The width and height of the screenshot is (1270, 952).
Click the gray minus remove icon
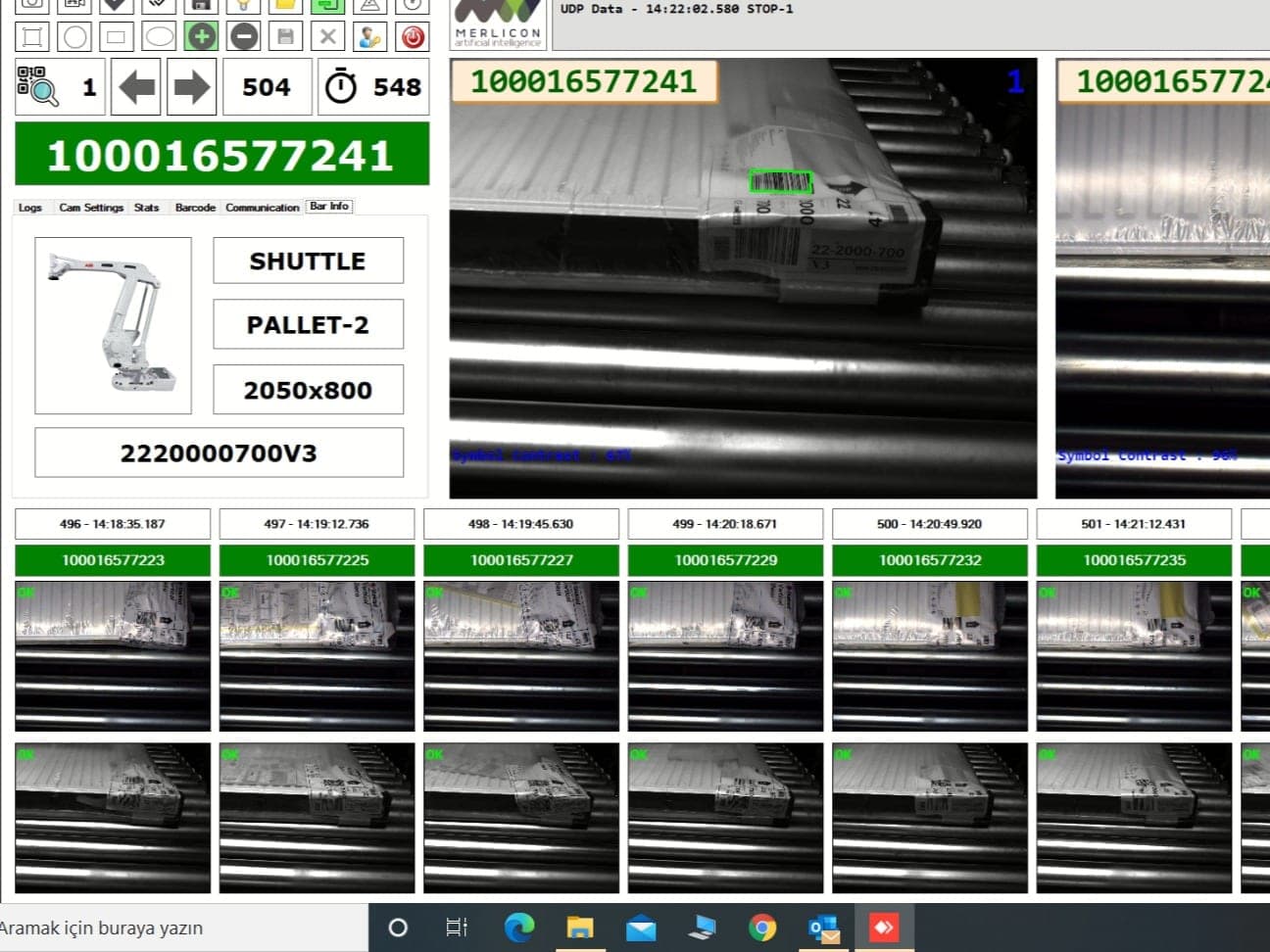[243, 37]
